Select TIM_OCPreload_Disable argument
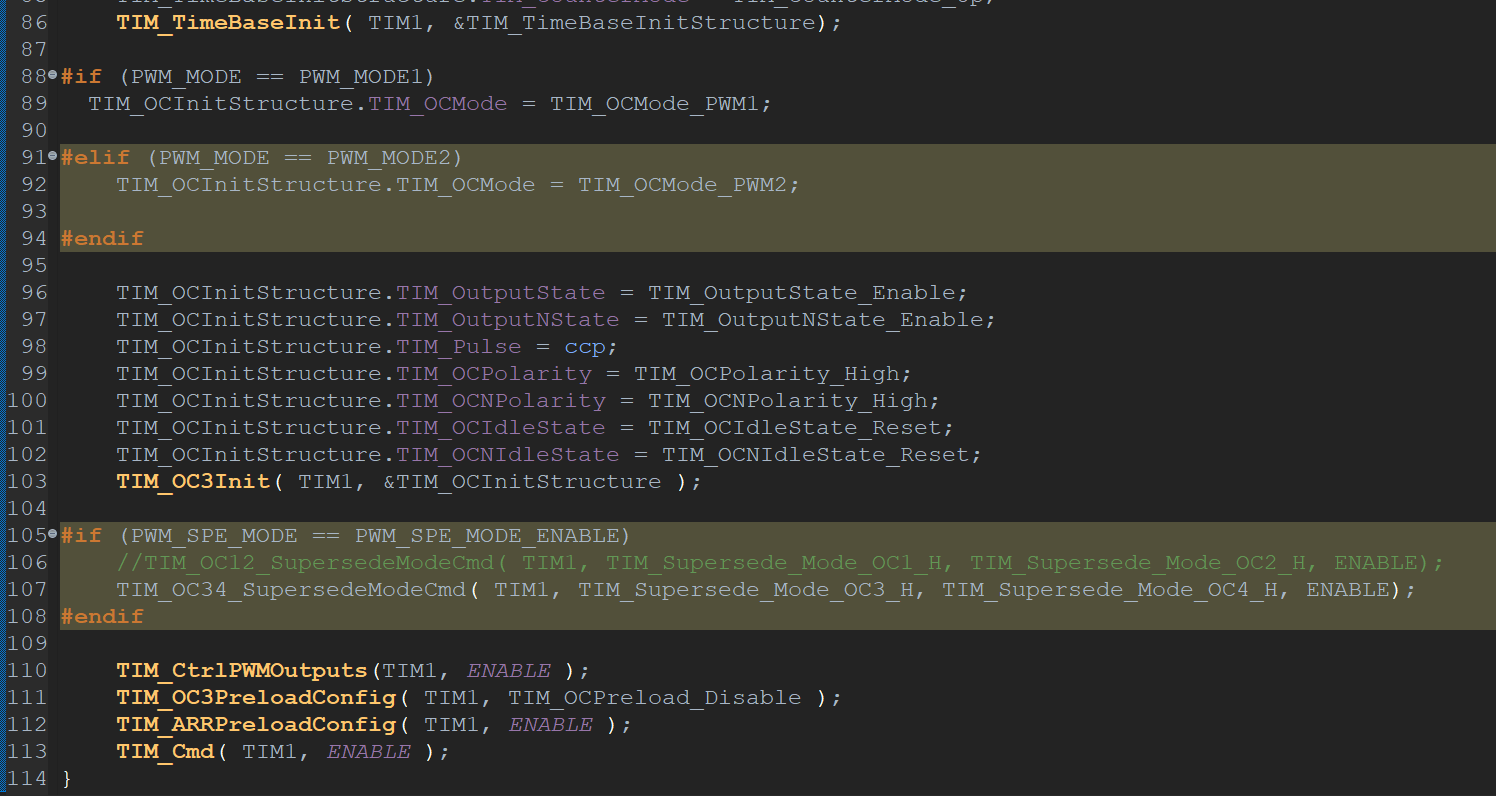This screenshot has width=1496, height=796. [x=655, y=698]
